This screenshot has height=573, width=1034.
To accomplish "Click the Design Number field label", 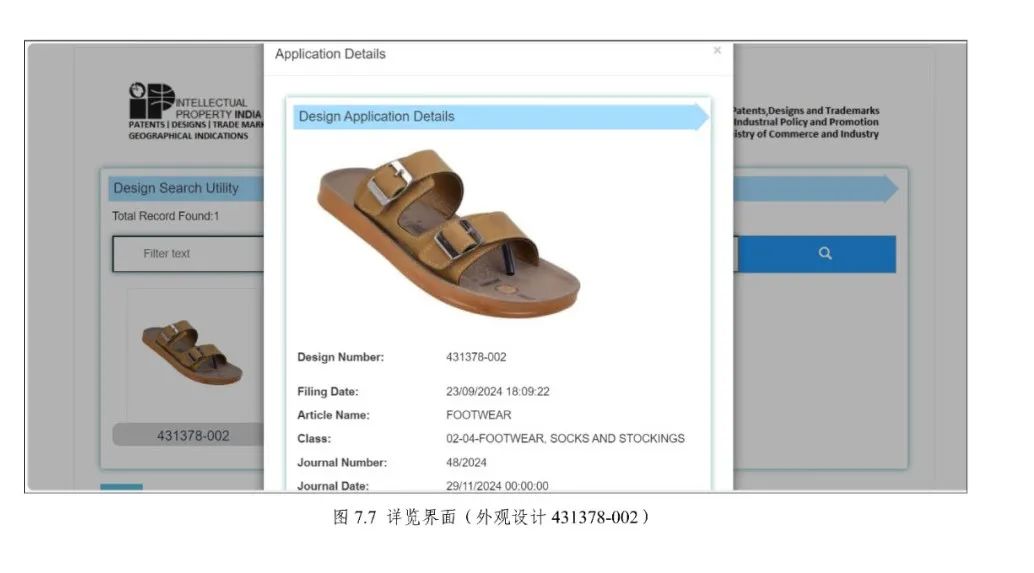I will click(x=340, y=357).
